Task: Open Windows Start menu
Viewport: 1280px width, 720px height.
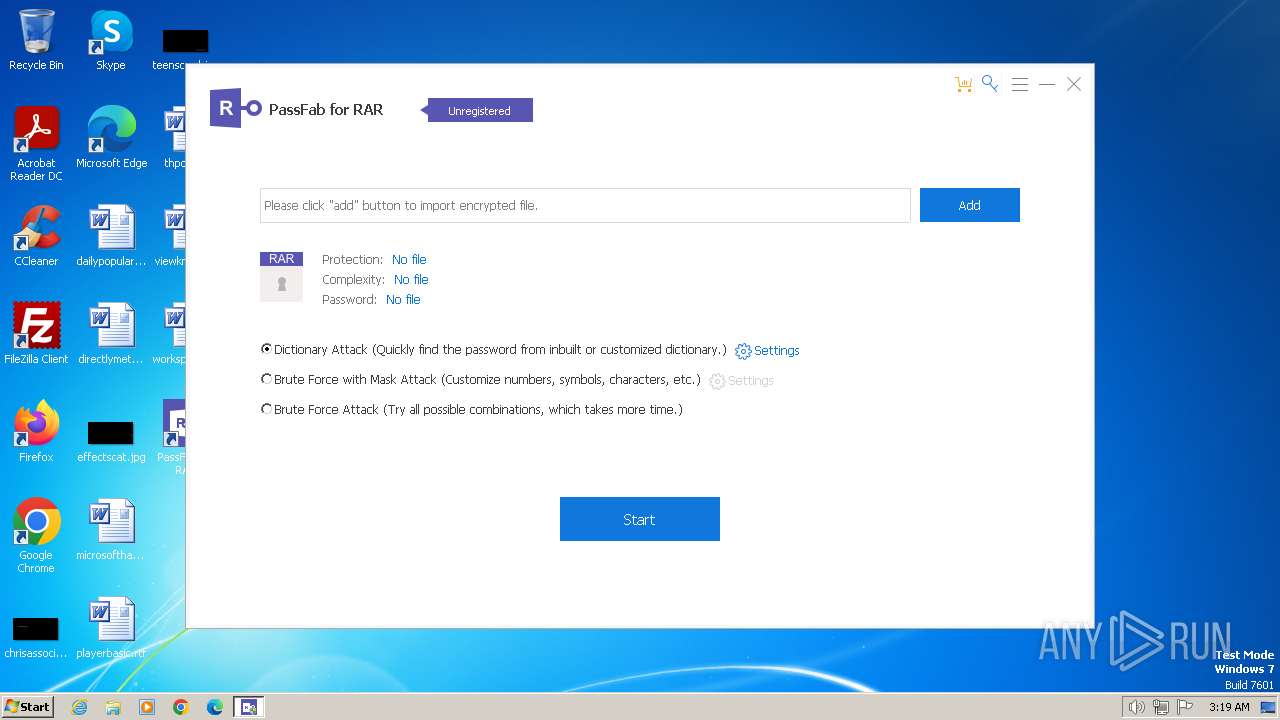Action: (x=28, y=706)
